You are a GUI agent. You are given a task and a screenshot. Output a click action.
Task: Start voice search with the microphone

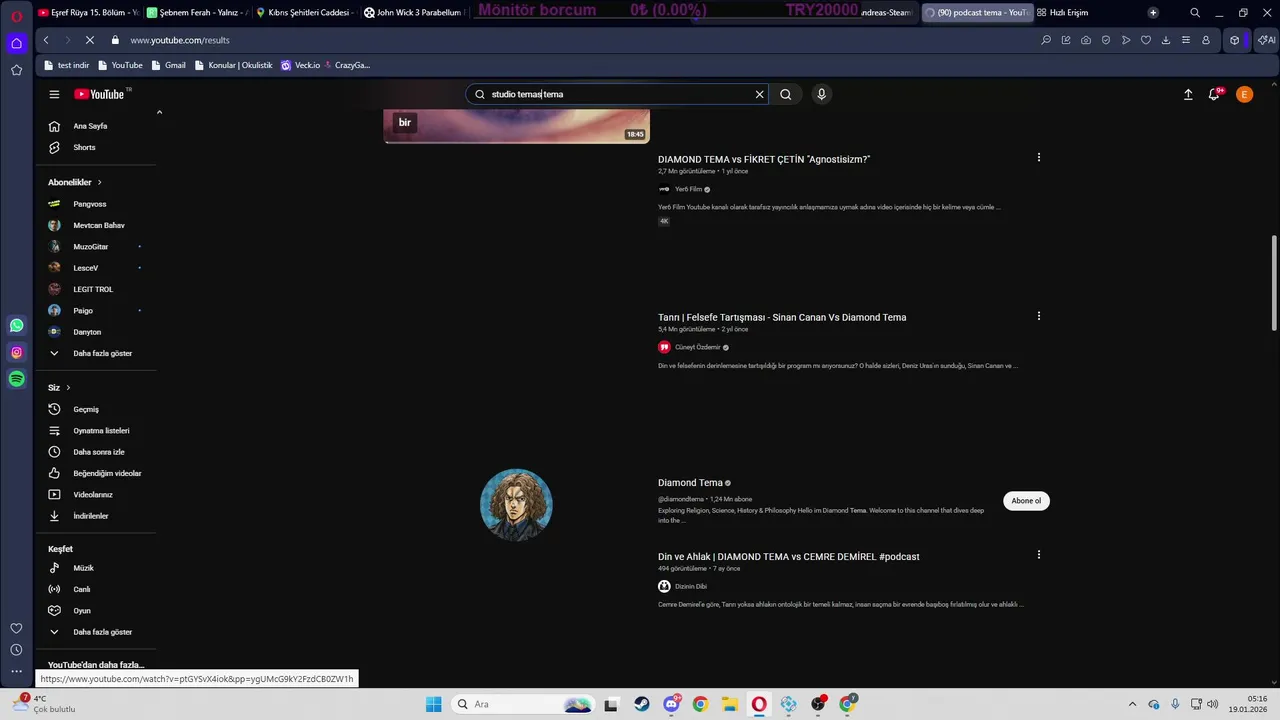[x=821, y=94]
